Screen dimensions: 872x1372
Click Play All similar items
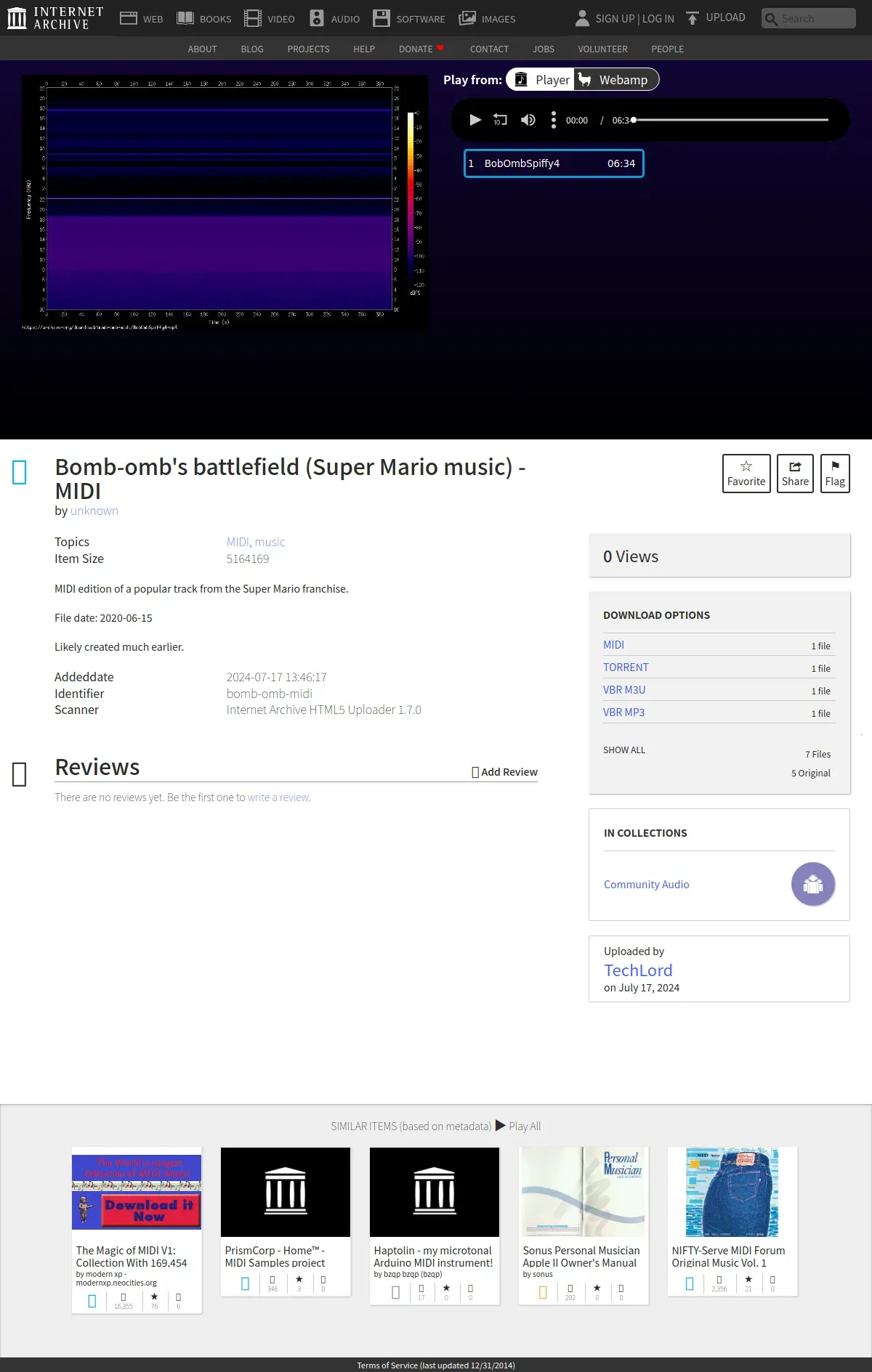(518, 1127)
